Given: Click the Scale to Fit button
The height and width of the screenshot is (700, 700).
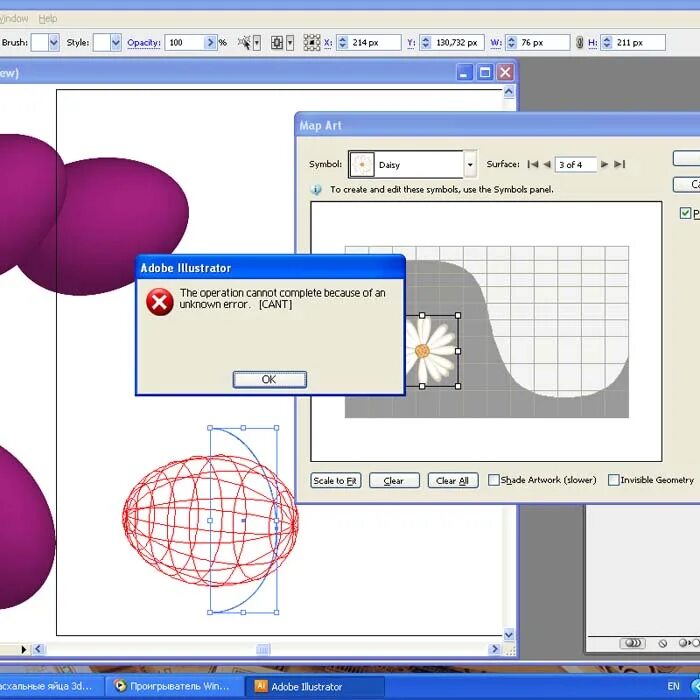Looking at the screenshot, I should [x=335, y=480].
